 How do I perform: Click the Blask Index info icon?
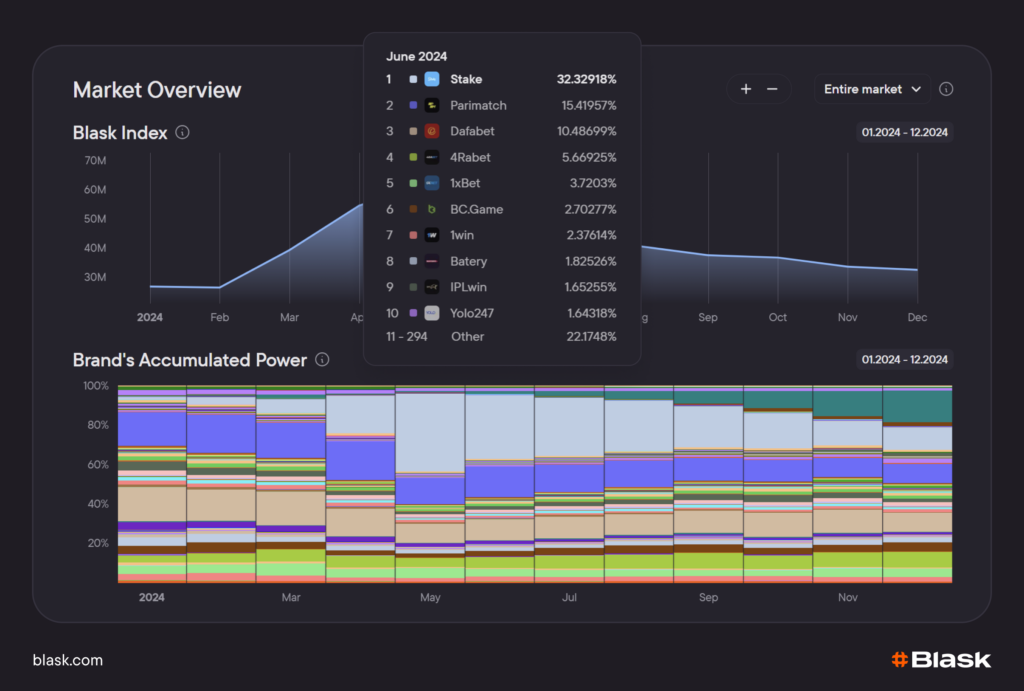click(x=183, y=133)
